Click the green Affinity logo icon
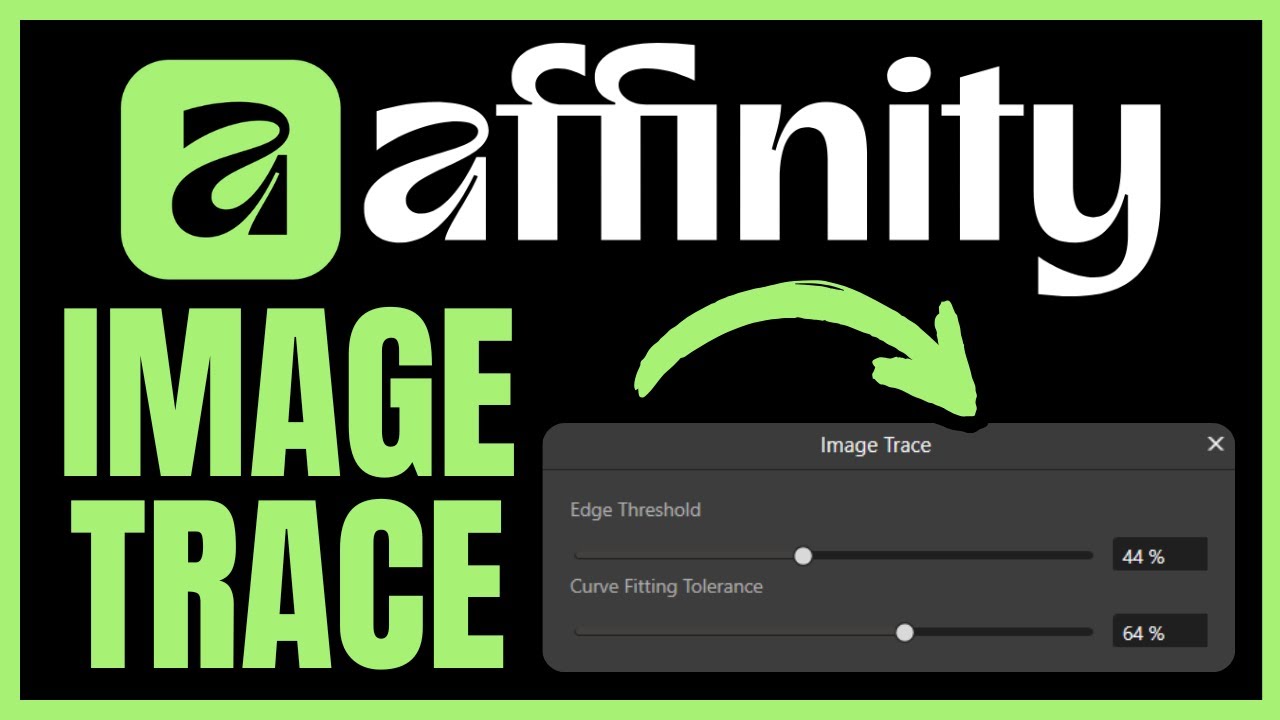Viewport: 1280px width, 720px height. tap(230, 168)
